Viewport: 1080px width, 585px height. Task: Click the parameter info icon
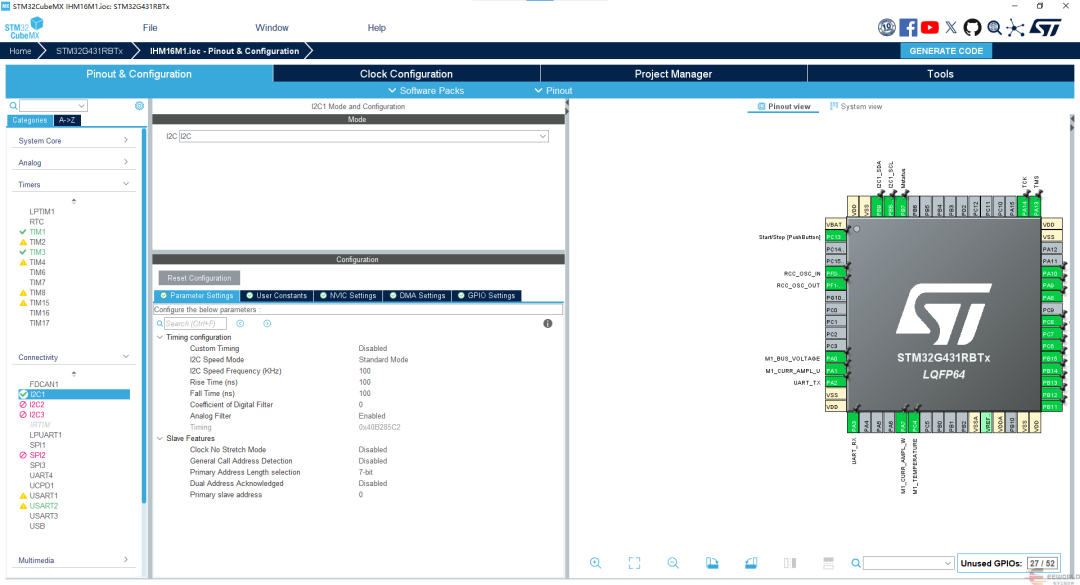[x=548, y=323]
